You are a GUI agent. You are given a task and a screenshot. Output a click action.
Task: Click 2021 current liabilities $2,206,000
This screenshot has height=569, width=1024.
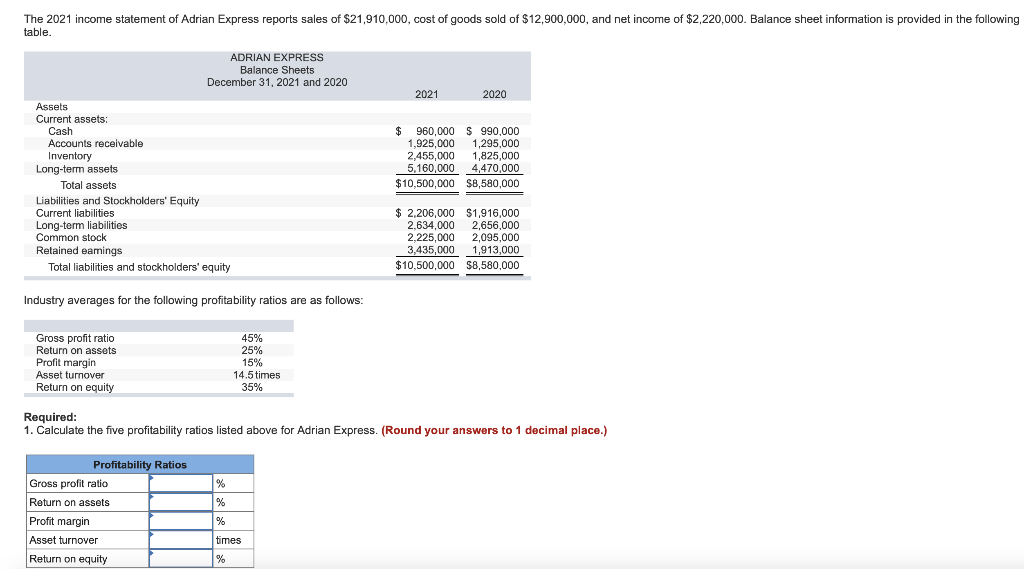click(425, 213)
